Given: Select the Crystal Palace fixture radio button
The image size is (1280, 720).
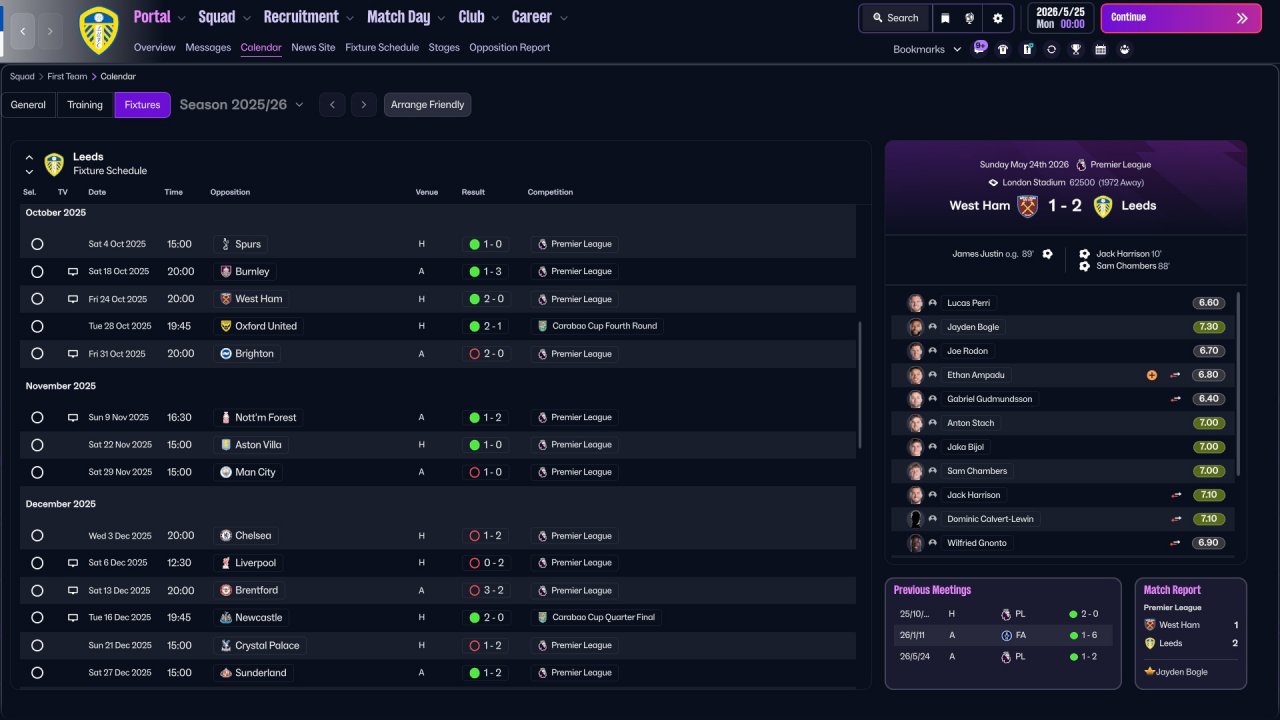Looking at the screenshot, I should [x=37, y=645].
